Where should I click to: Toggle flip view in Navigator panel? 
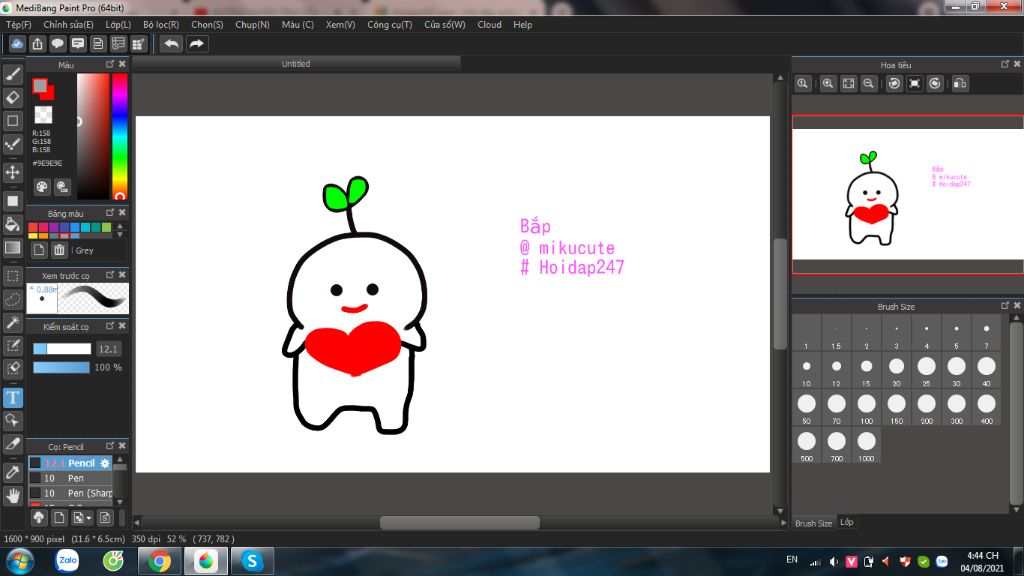click(960, 84)
